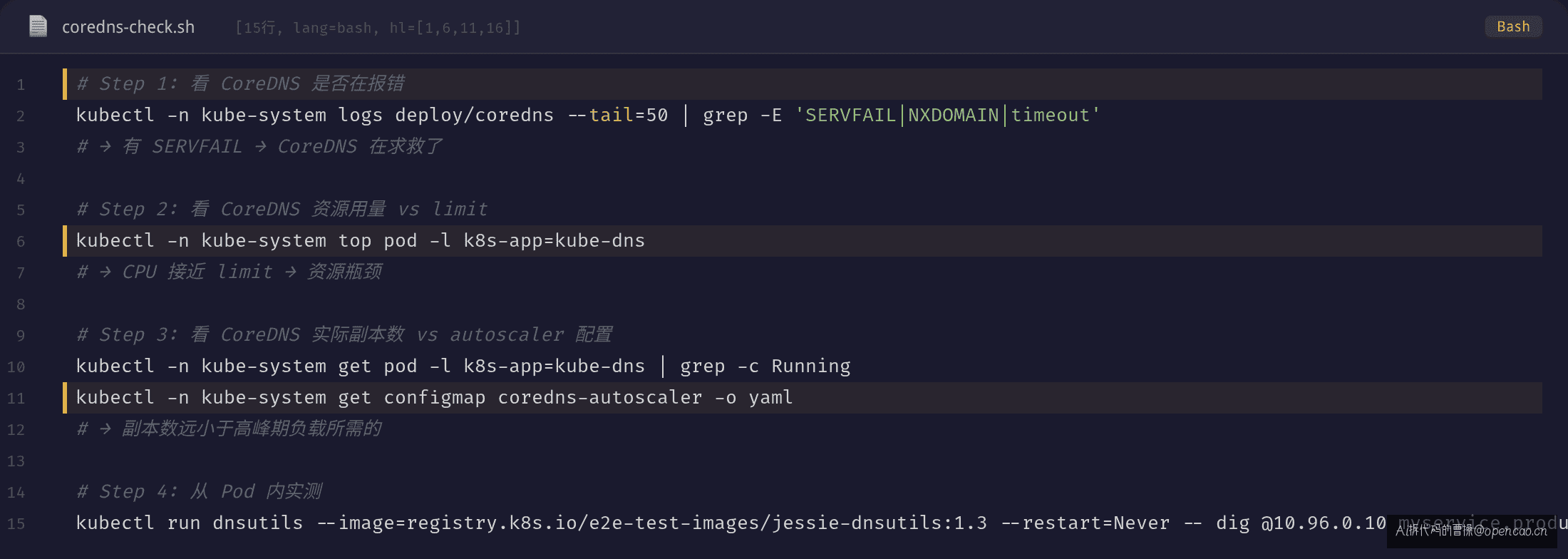Click the kubectl top pod command line
The height and width of the screenshot is (559, 1568).
361,241
